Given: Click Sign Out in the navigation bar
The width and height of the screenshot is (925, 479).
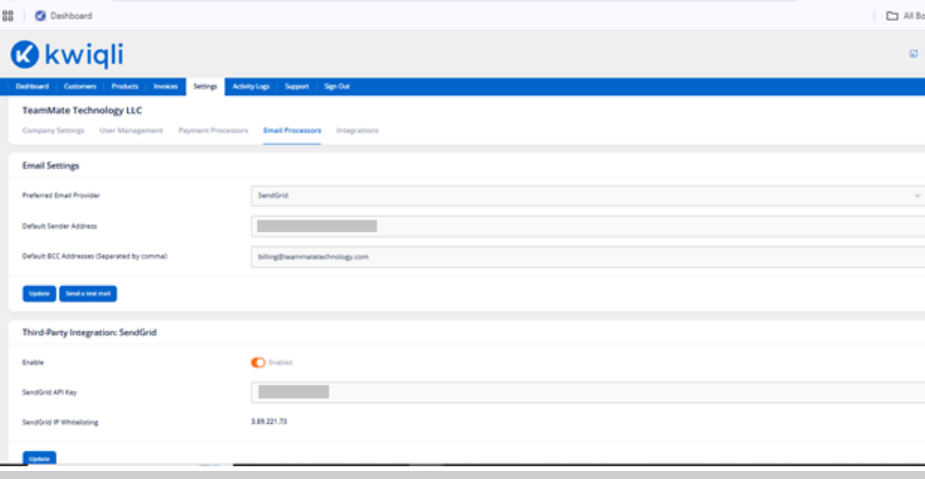Looking at the screenshot, I should (x=337, y=87).
